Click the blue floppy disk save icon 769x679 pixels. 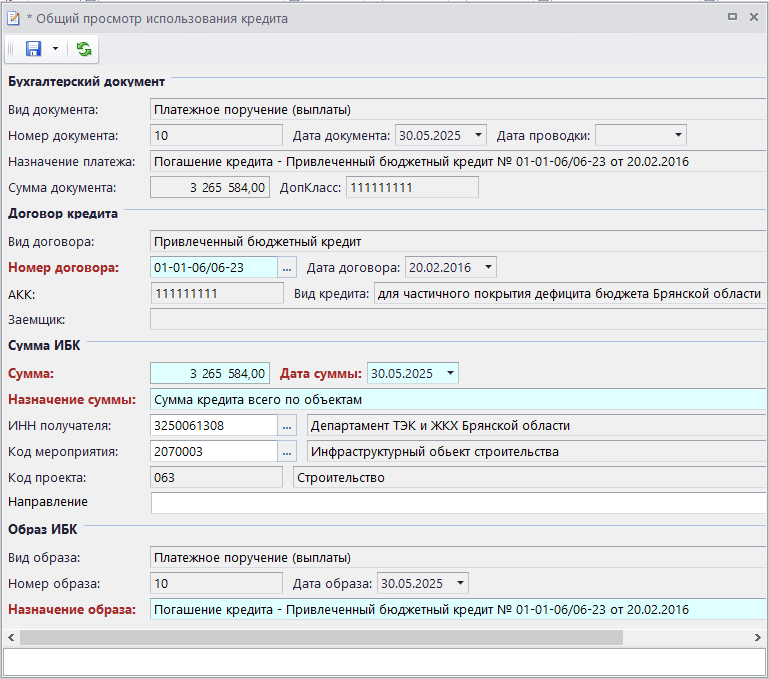tap(33, 49)
